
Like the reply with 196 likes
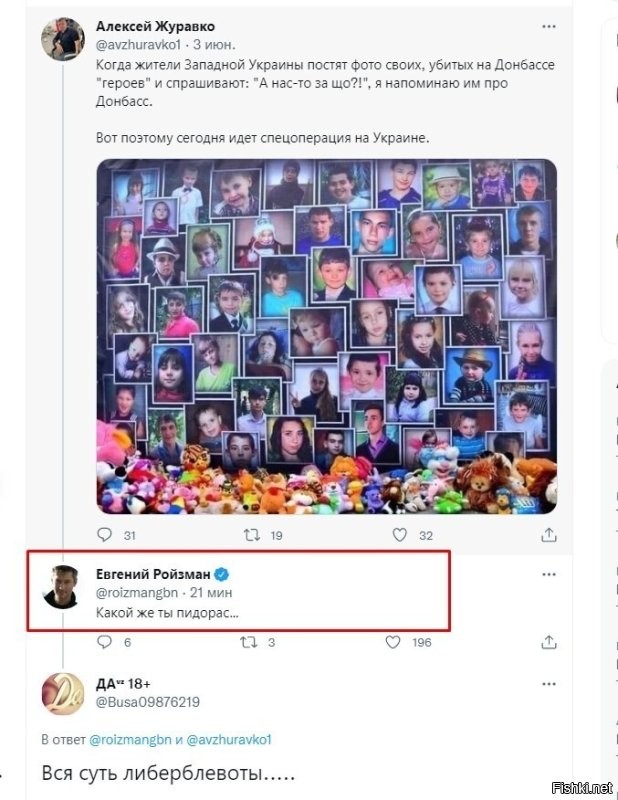tap(392, 642)
